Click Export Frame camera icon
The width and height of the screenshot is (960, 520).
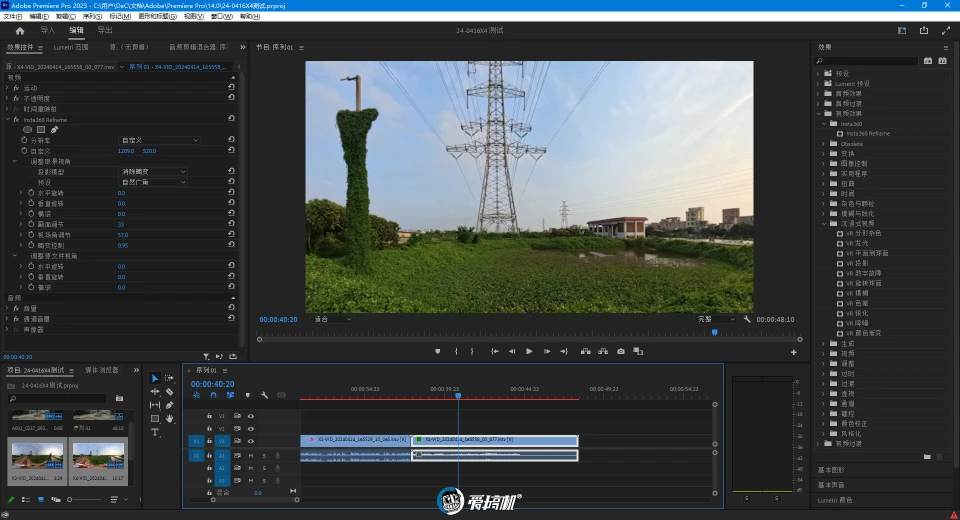[621, 352]
